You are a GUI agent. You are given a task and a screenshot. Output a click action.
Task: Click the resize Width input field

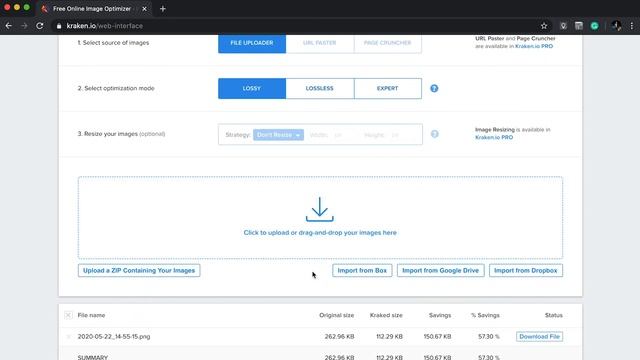(x=338, y=135)
